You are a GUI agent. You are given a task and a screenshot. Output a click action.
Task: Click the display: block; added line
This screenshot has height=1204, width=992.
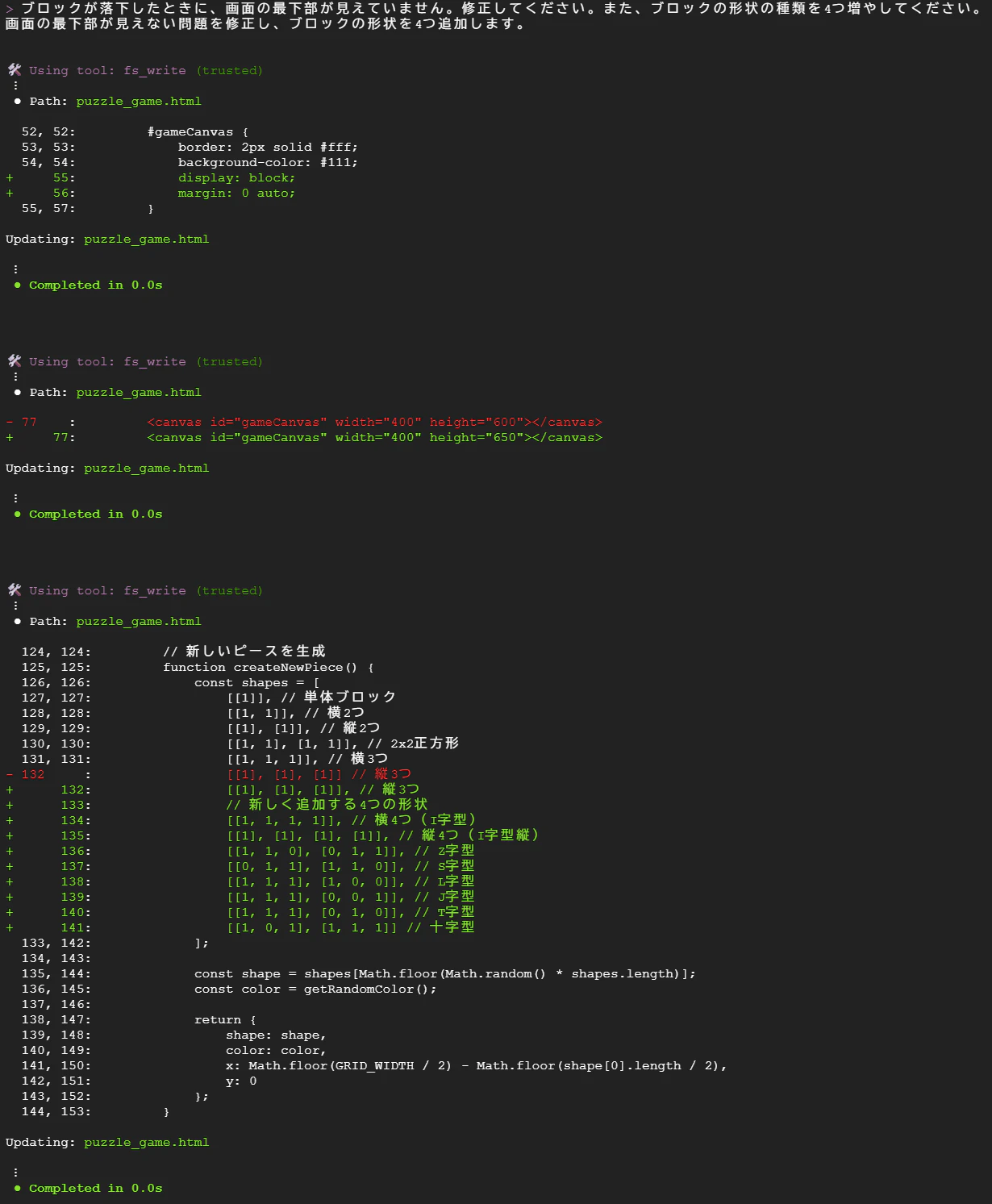[236, 178]
